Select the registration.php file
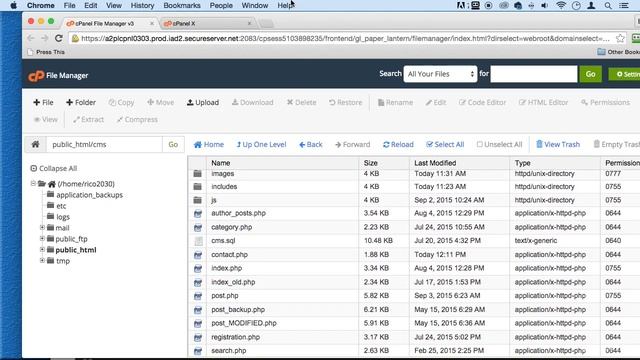Image resolution: width=640 pixels, height=360 pixels. (236, 337)
